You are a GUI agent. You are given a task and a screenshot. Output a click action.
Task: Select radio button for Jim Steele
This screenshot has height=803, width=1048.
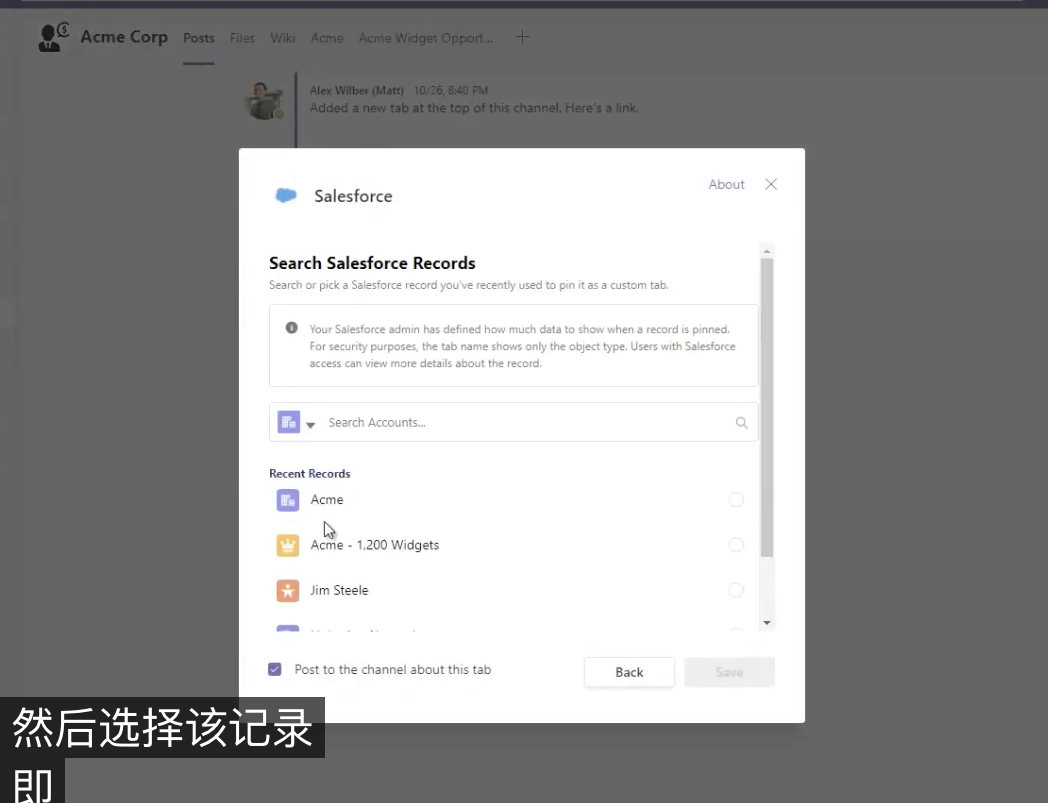(736, 590)
